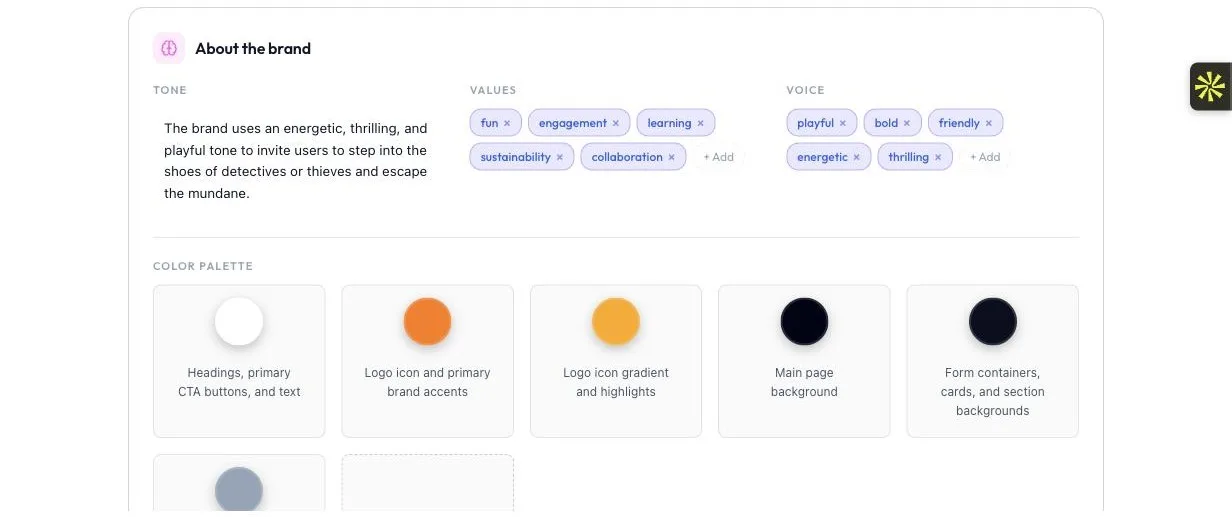Image resolution: width=1232 pixels, height=517 pixels.
Task: Select the main page background swatch
Action: pos(804,322)
